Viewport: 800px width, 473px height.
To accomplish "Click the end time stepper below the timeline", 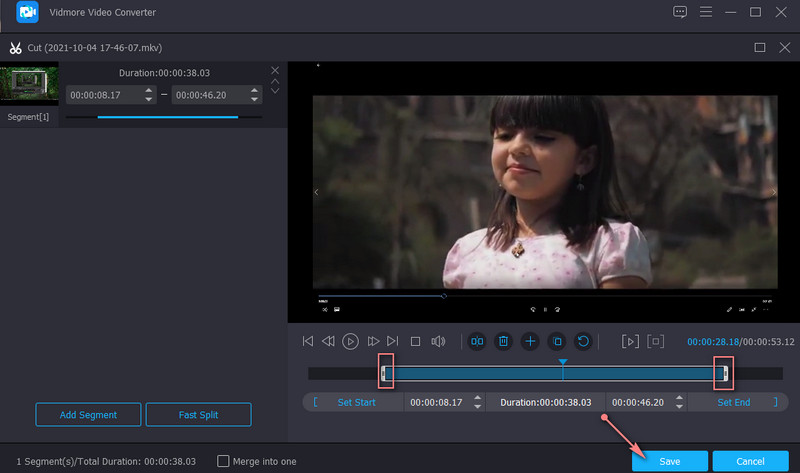I will tap(680, 402).
